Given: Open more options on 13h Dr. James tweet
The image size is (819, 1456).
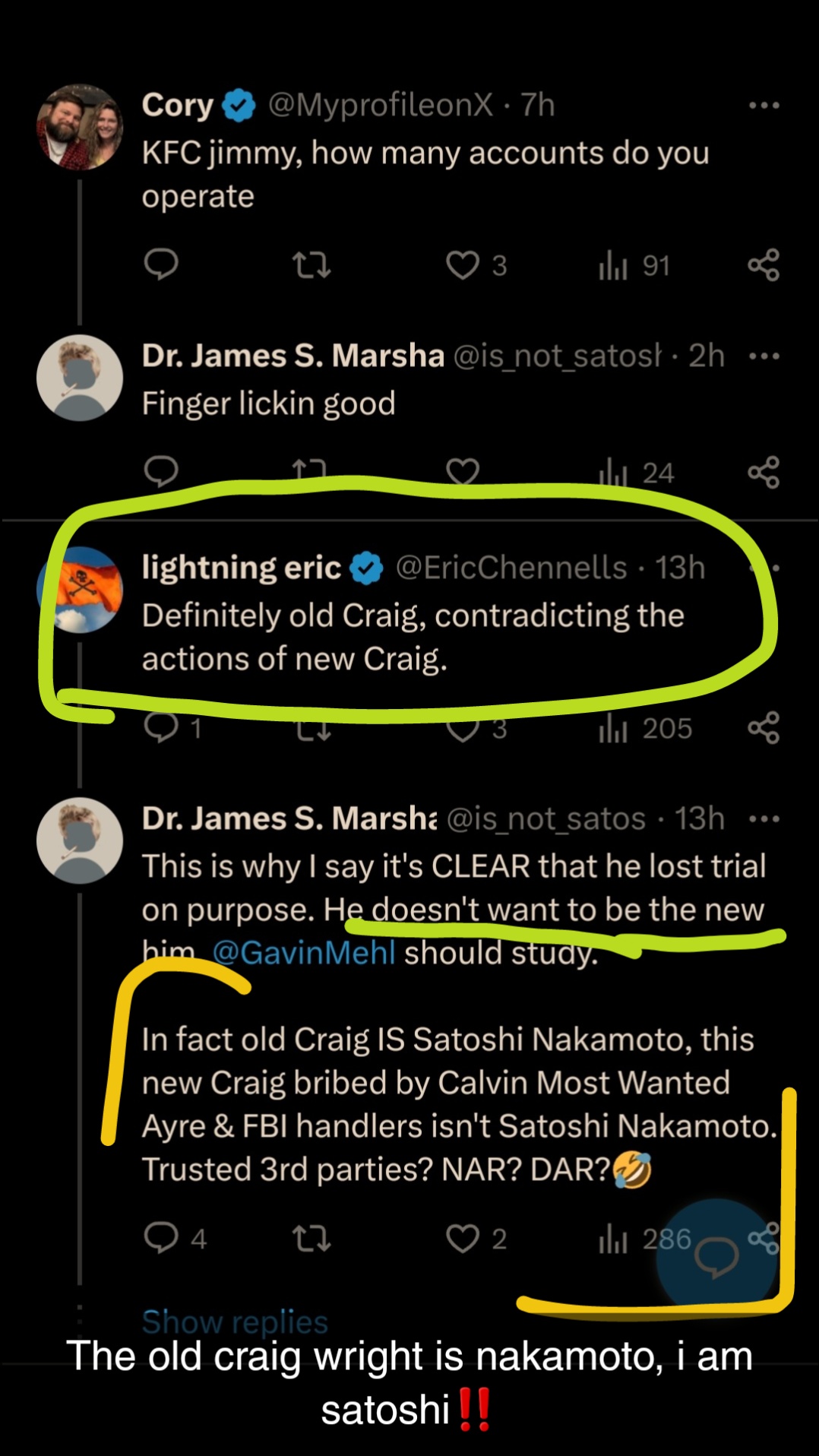Looking at the screenshot, I should pos(764,819).
